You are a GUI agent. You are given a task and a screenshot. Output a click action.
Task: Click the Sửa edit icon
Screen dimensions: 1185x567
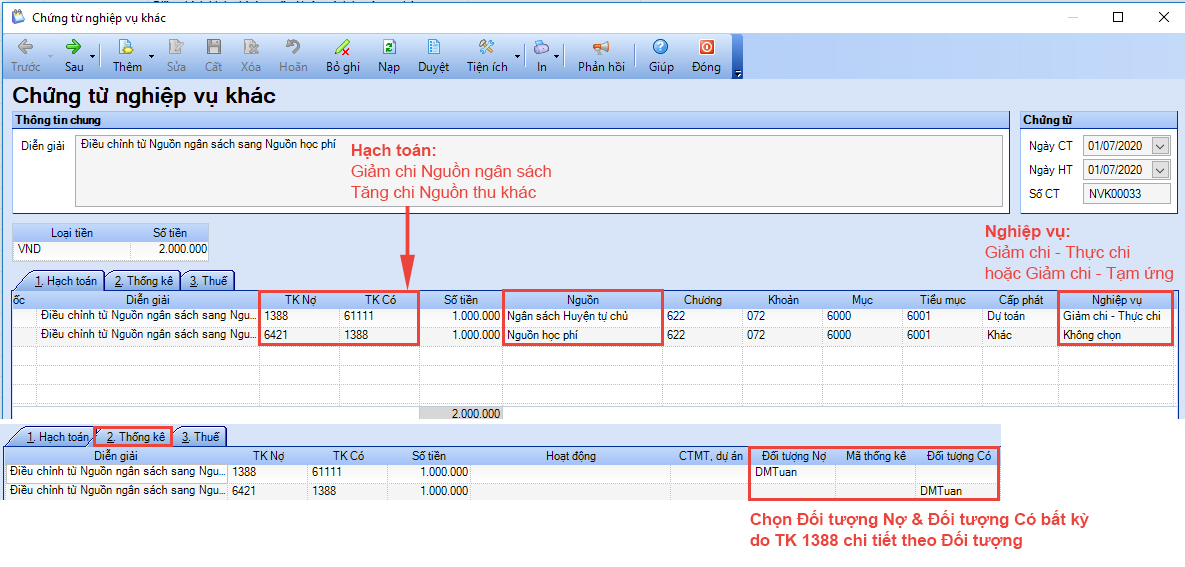[176, 56]
